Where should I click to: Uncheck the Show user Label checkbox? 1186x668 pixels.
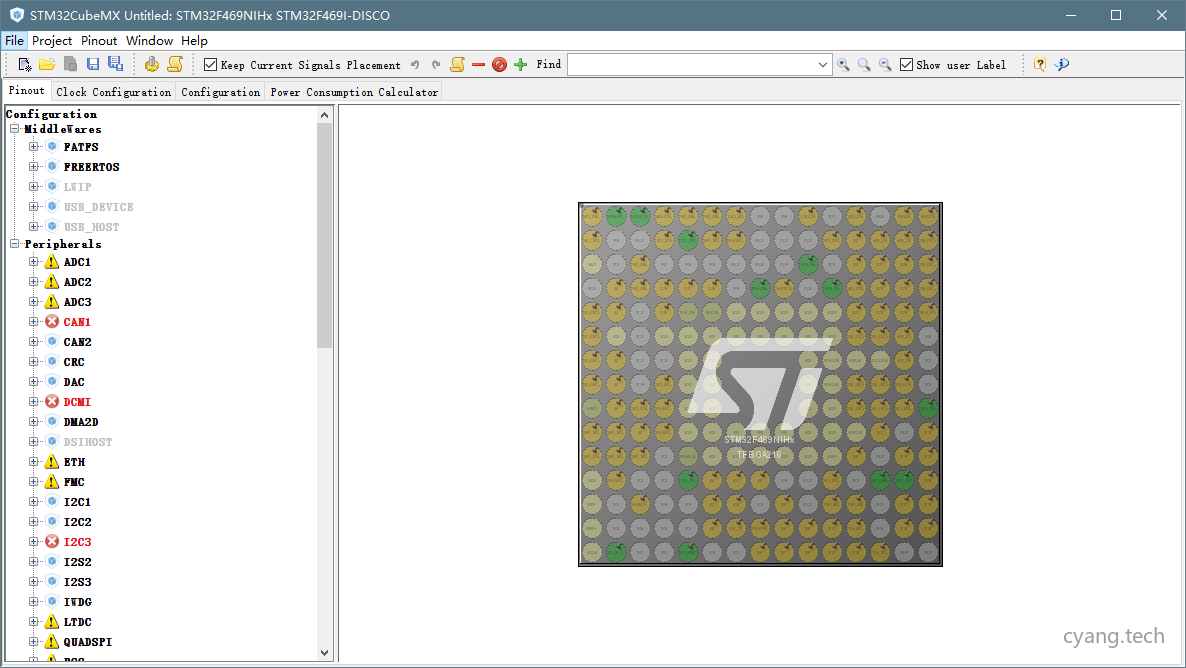[x=906, y=65]
